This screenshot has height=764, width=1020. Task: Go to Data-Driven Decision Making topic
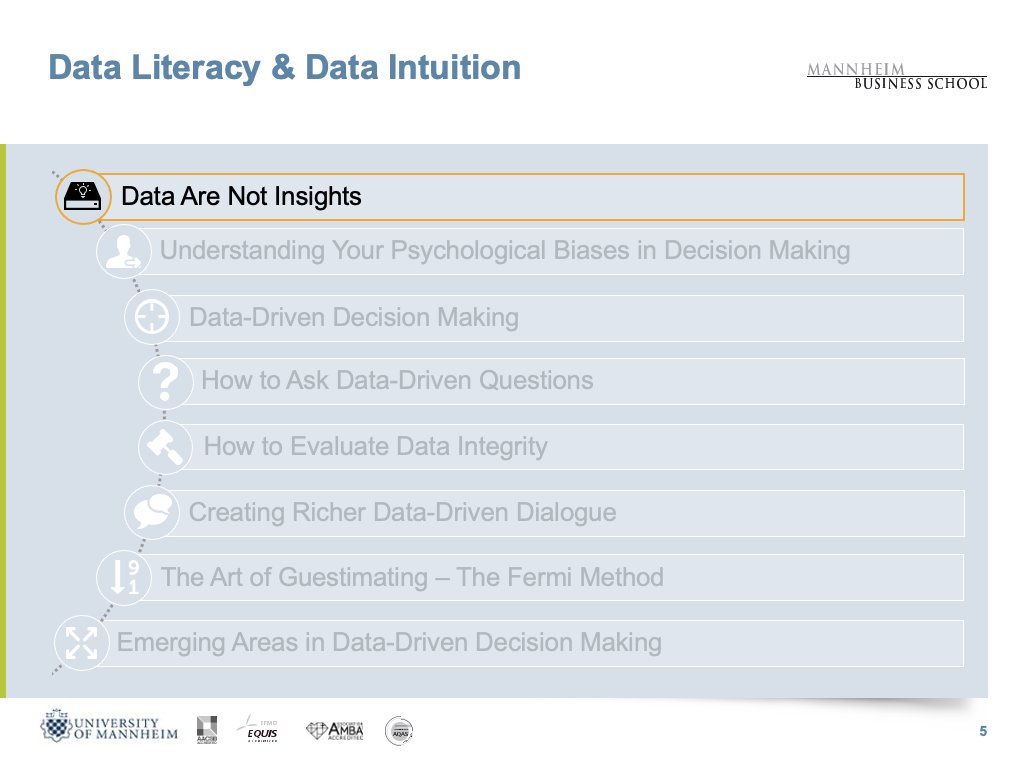[354, 318]
